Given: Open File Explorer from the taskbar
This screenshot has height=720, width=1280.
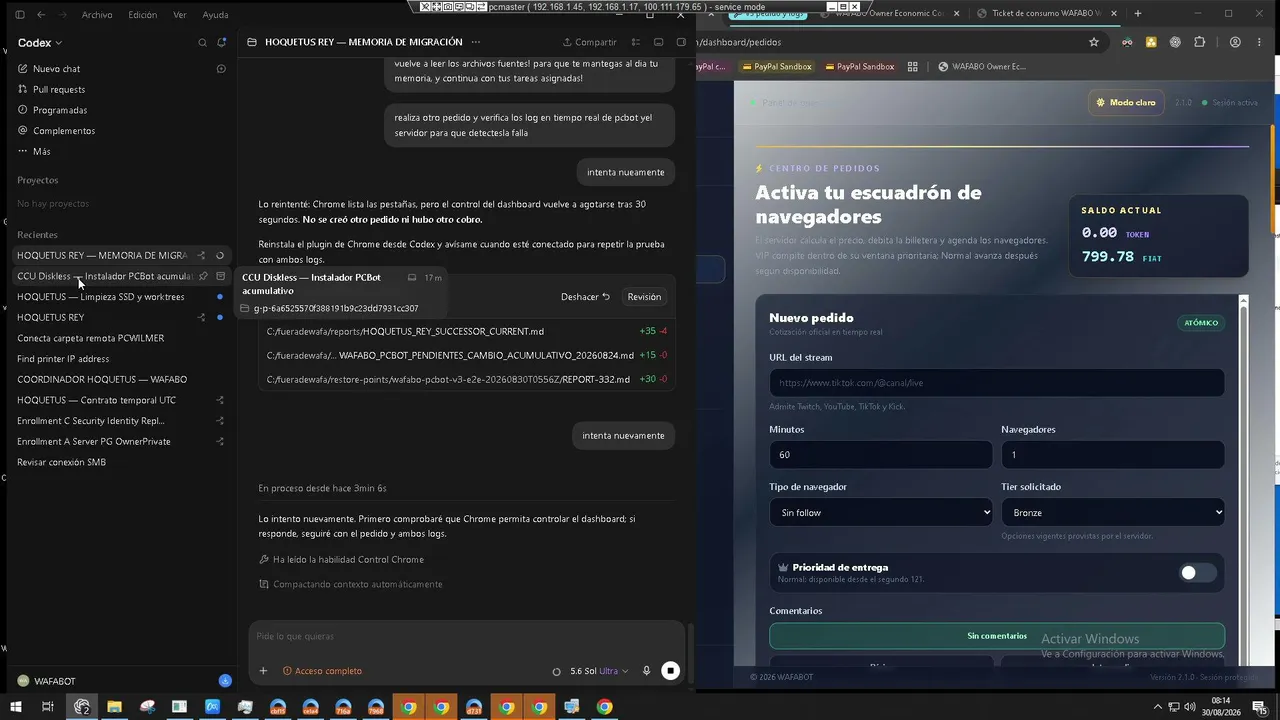Looking at the screenshot, I should coord(114,707).
